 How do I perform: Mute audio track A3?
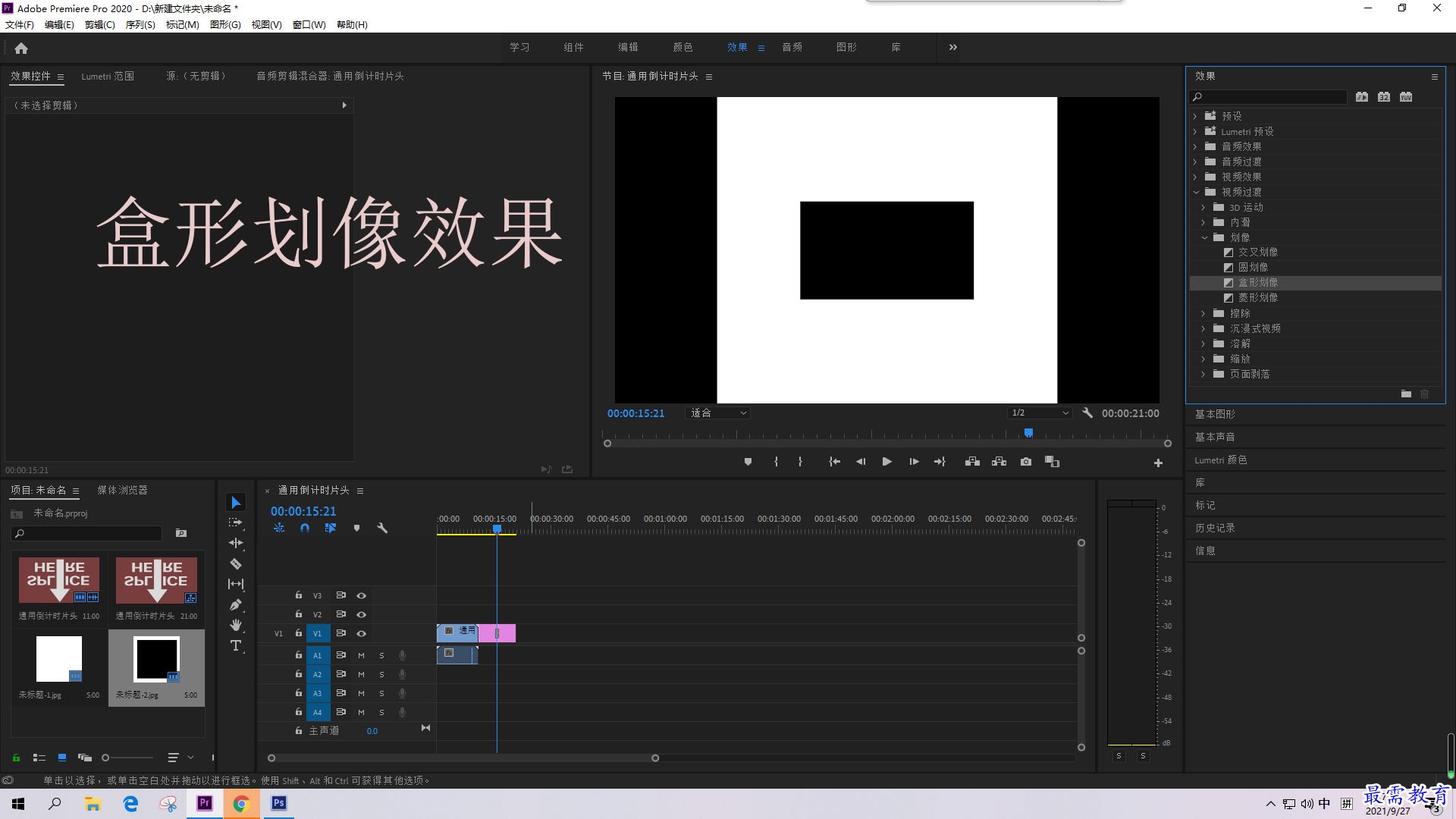pyautogui.click(x=361, y=694)
